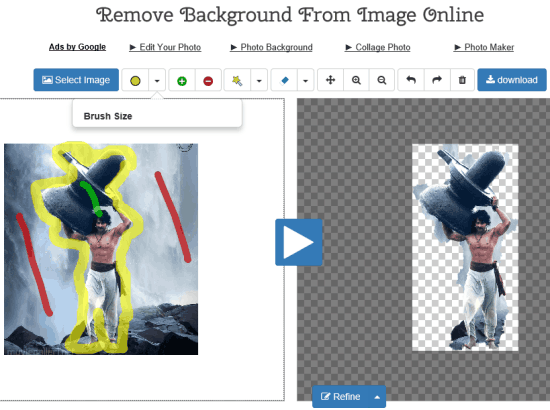Open the Collage Photo ad link
Image resolution: width=550 pixels, height=410 pixels.
(378, 47)
